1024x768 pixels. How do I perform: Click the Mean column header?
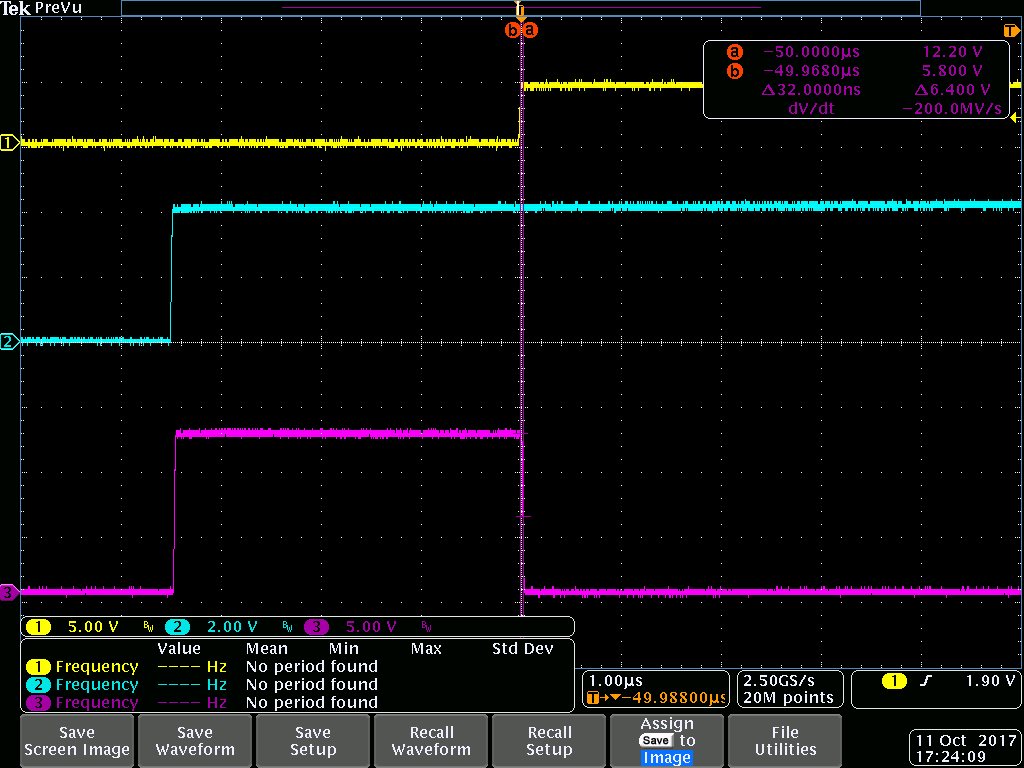click(266, 648)
